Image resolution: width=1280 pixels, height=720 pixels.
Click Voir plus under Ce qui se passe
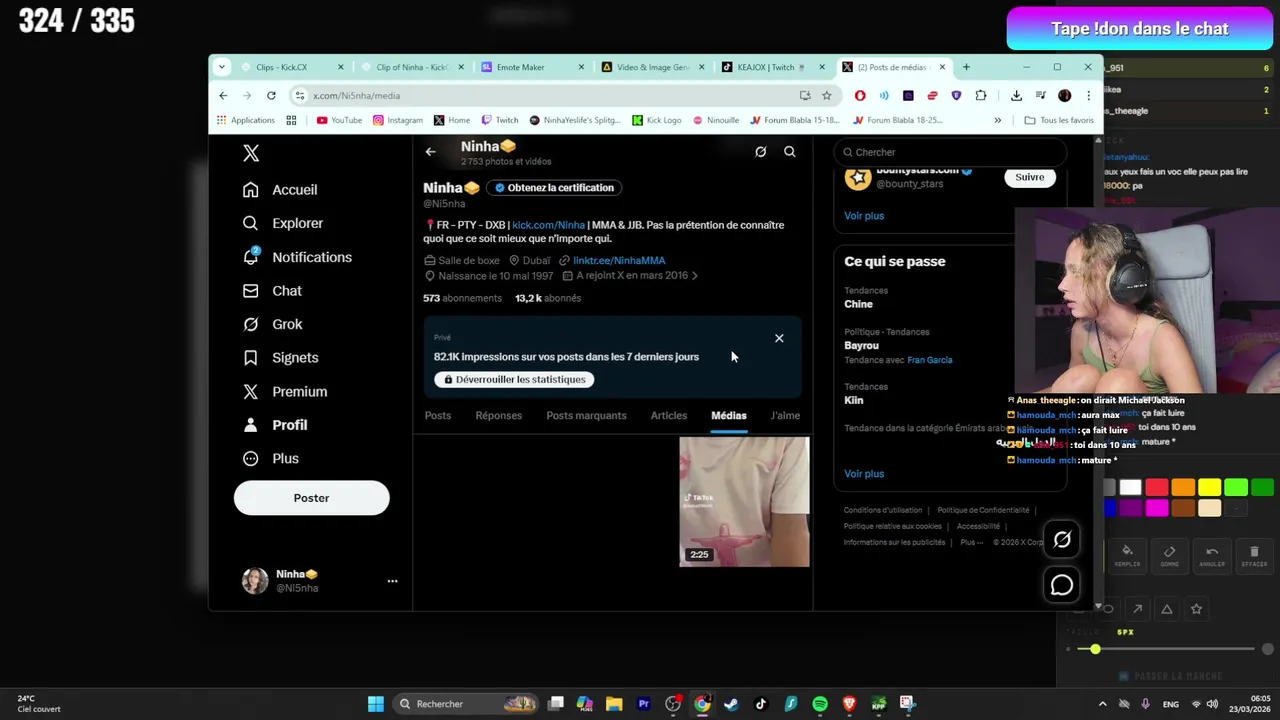click(864, 474)
